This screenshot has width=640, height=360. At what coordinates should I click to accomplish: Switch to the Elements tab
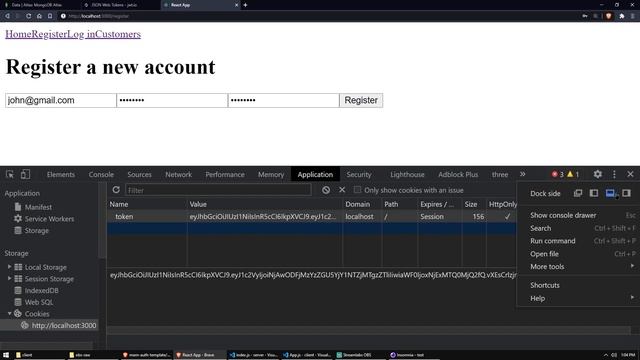coord(60,174)
